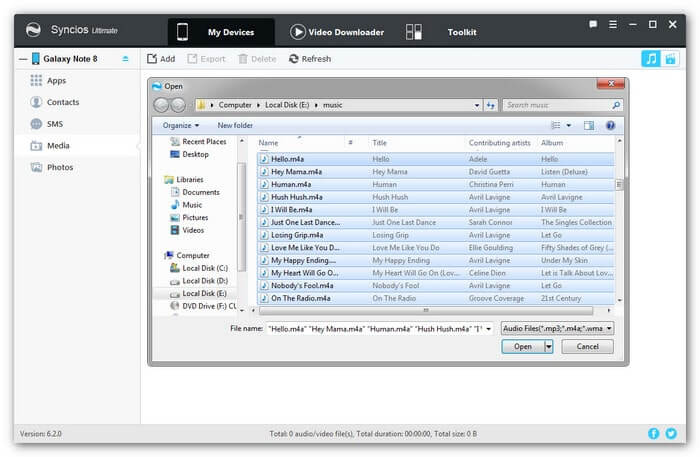The image size is (700, 457).
Task: Click the Cancel button
Action: point(587,346)
